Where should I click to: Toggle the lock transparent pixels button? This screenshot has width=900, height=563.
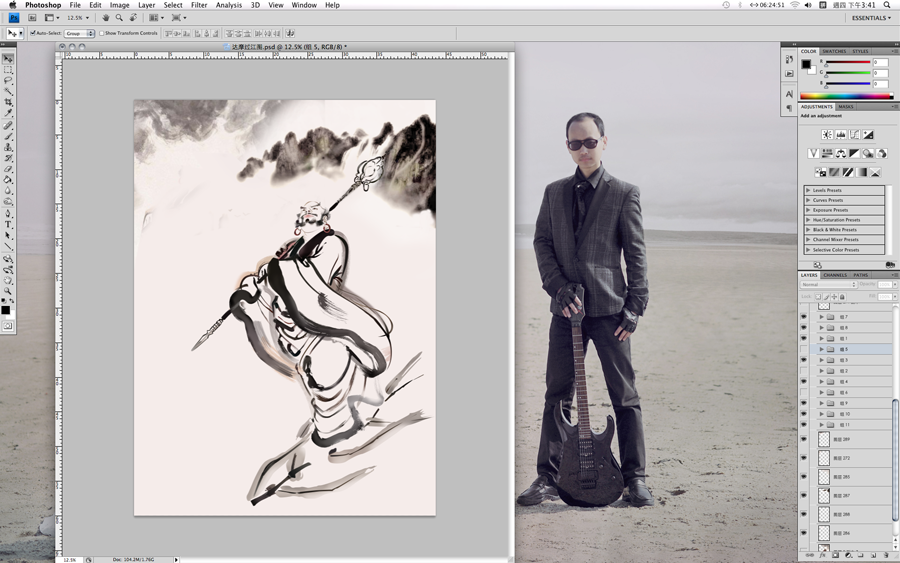click(x=818, y=297)
